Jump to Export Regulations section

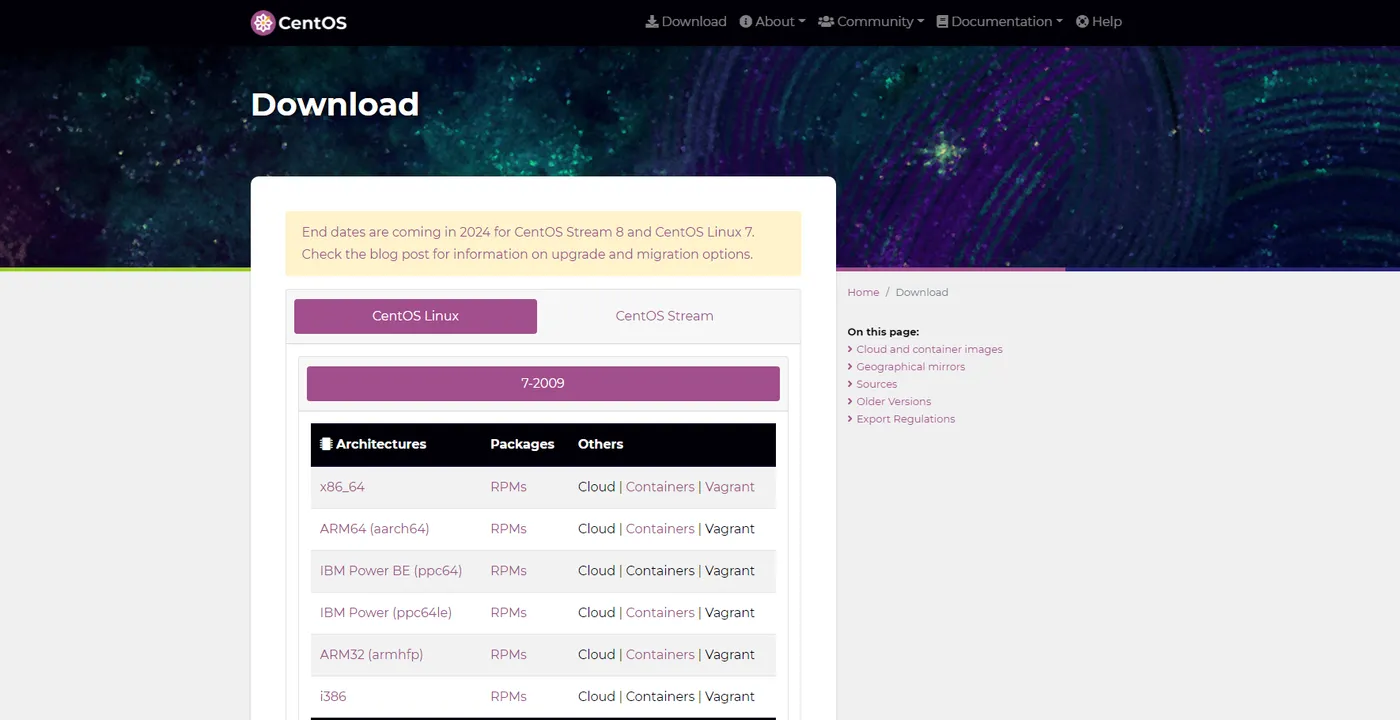[905, 419]
